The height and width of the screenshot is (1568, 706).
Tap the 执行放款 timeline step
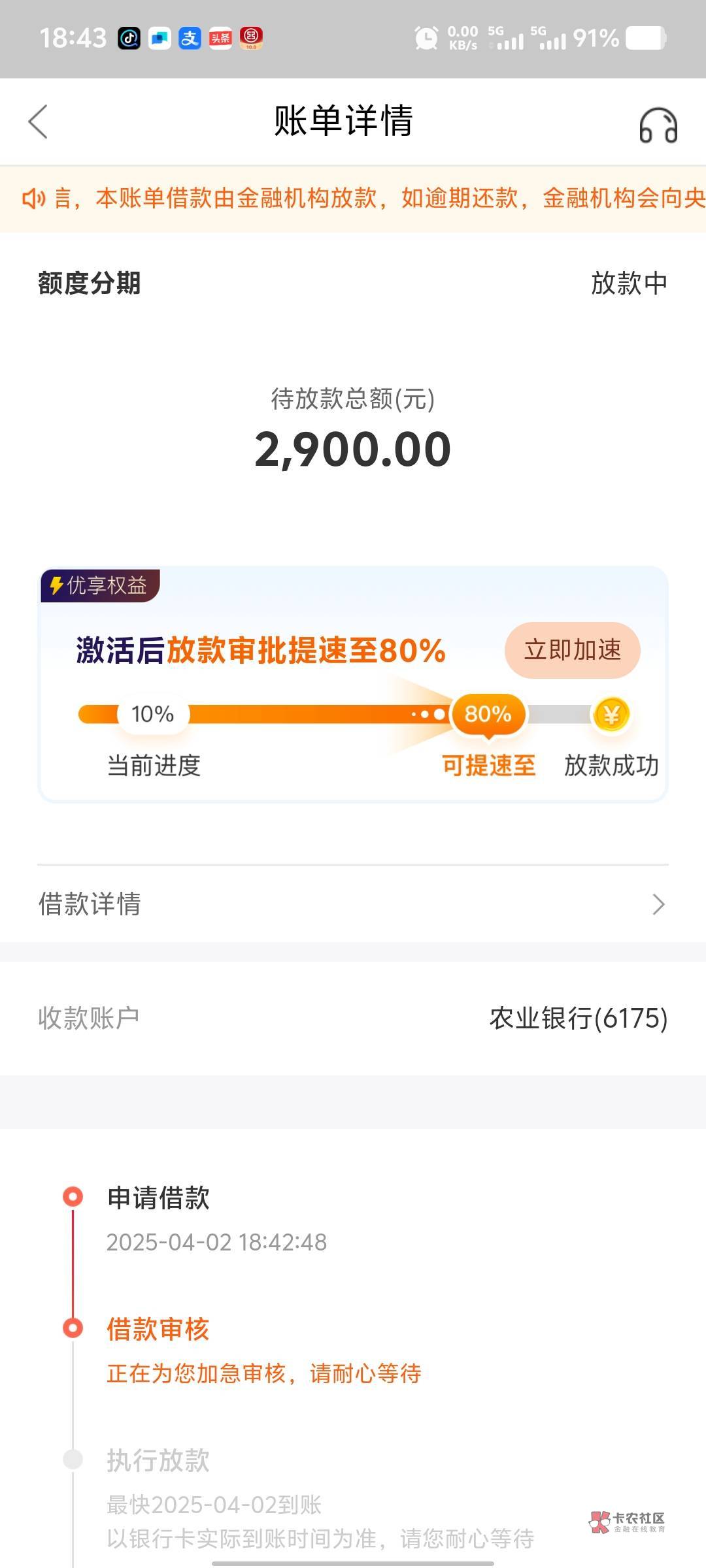click(x=158, y=1461)
